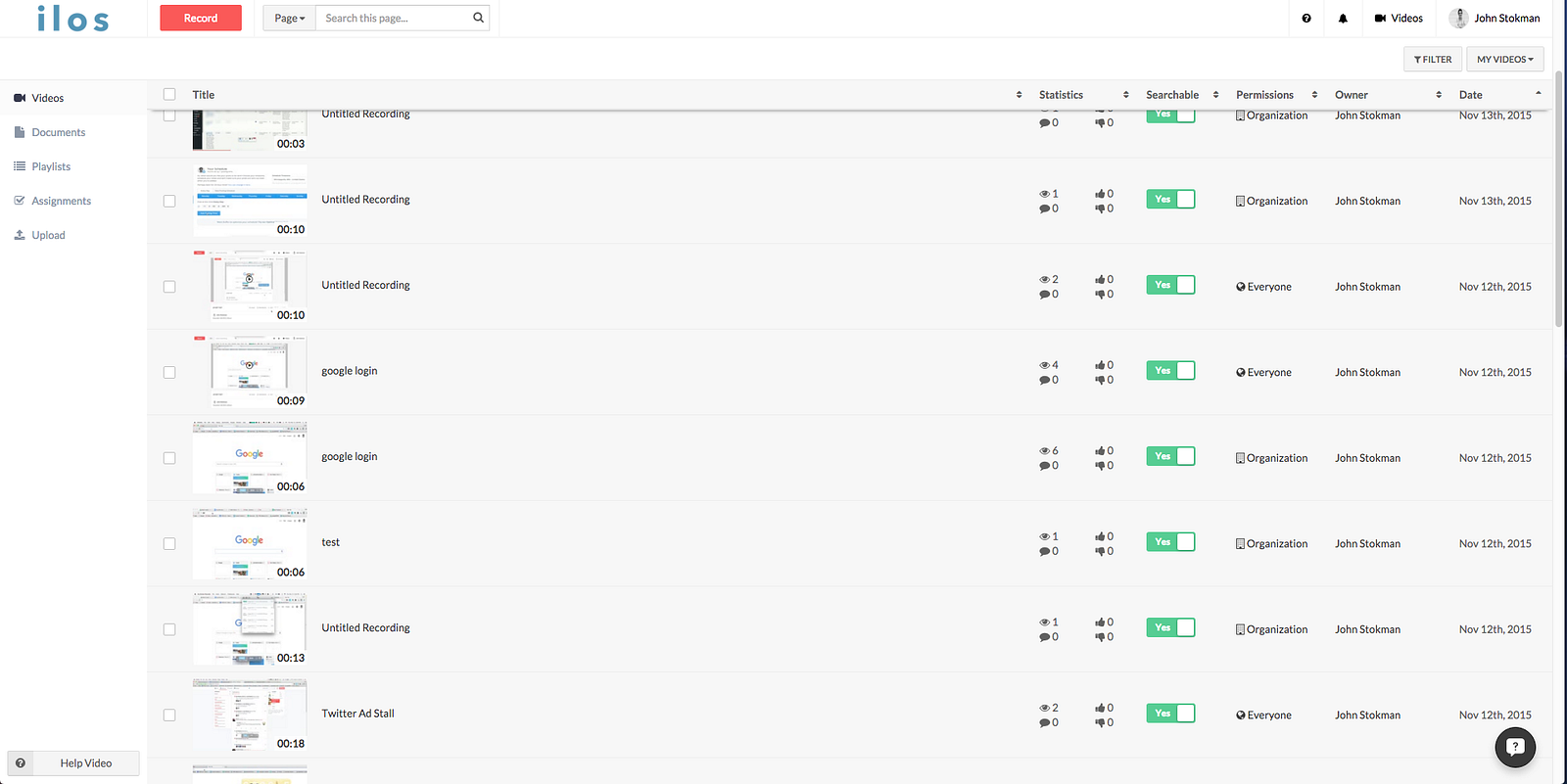The image size is (1567, 784).
Task: Click John Stokman owner in test row
Action: coord(1367,543)
